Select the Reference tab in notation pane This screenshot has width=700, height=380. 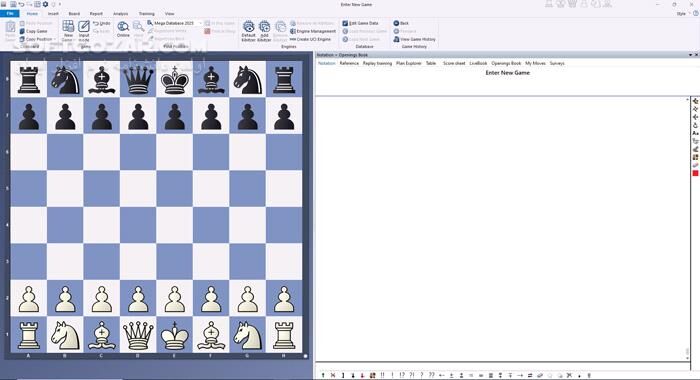point(349,63)
